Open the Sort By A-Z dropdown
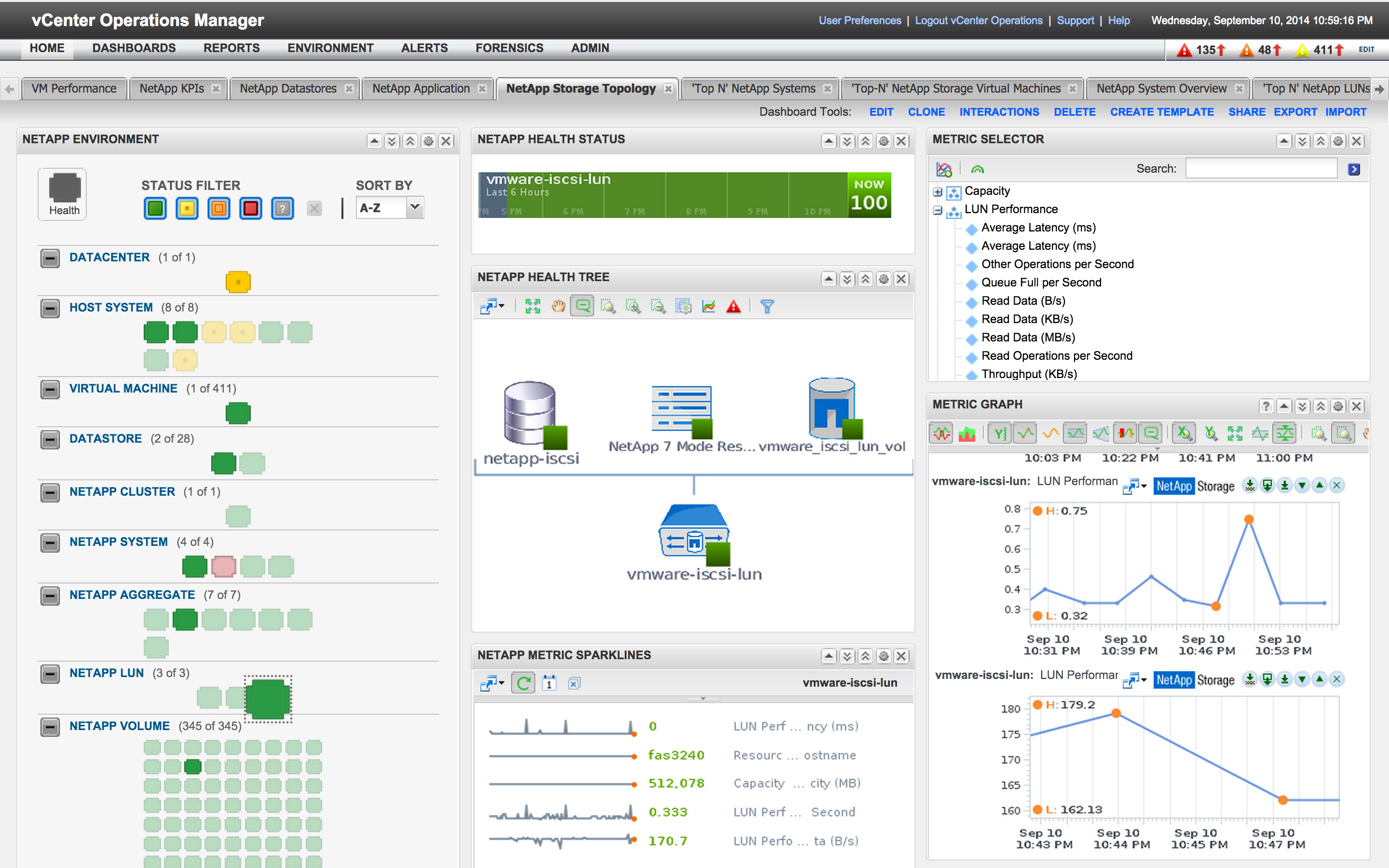The height and width of the screenshot is (868, 1389). coord(414,207)
